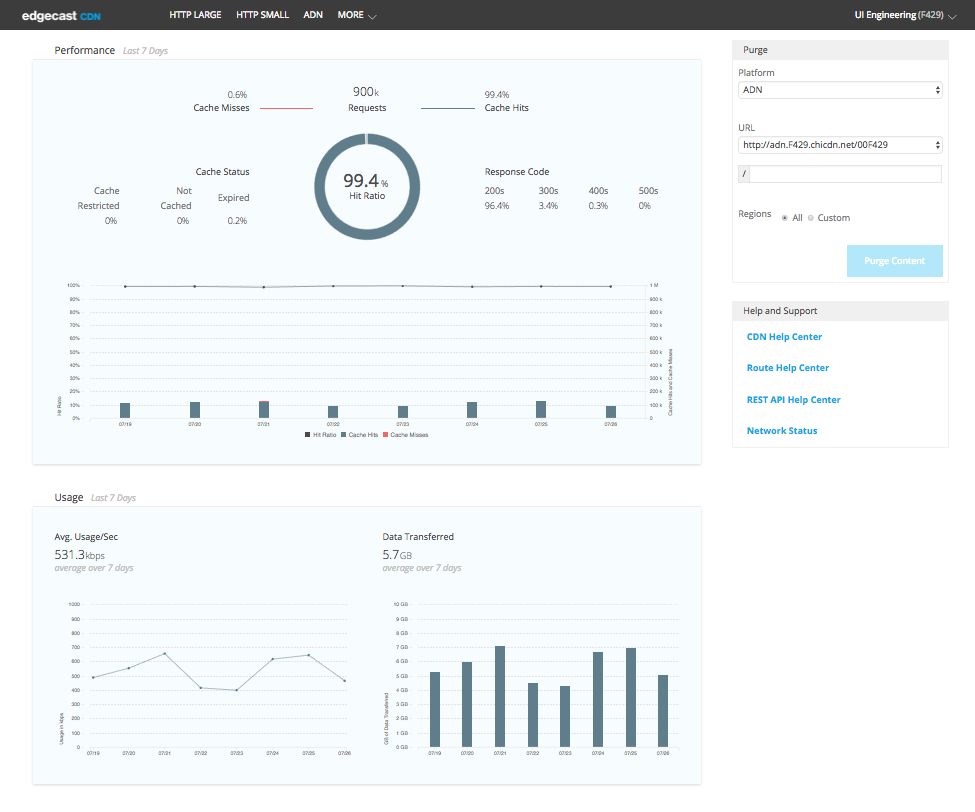Select the All regions radio button
Image resolution: width=975 pixels, height=812 pixels.
coord(785,218)
